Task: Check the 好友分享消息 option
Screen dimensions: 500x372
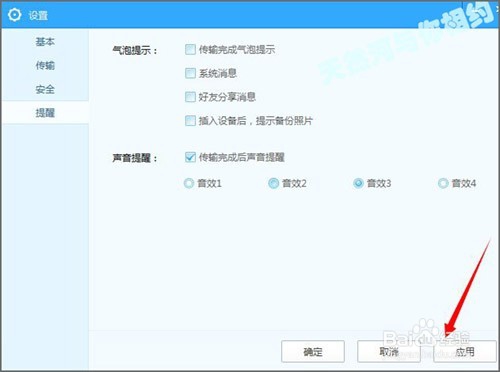Action: [x=190, y=97]
